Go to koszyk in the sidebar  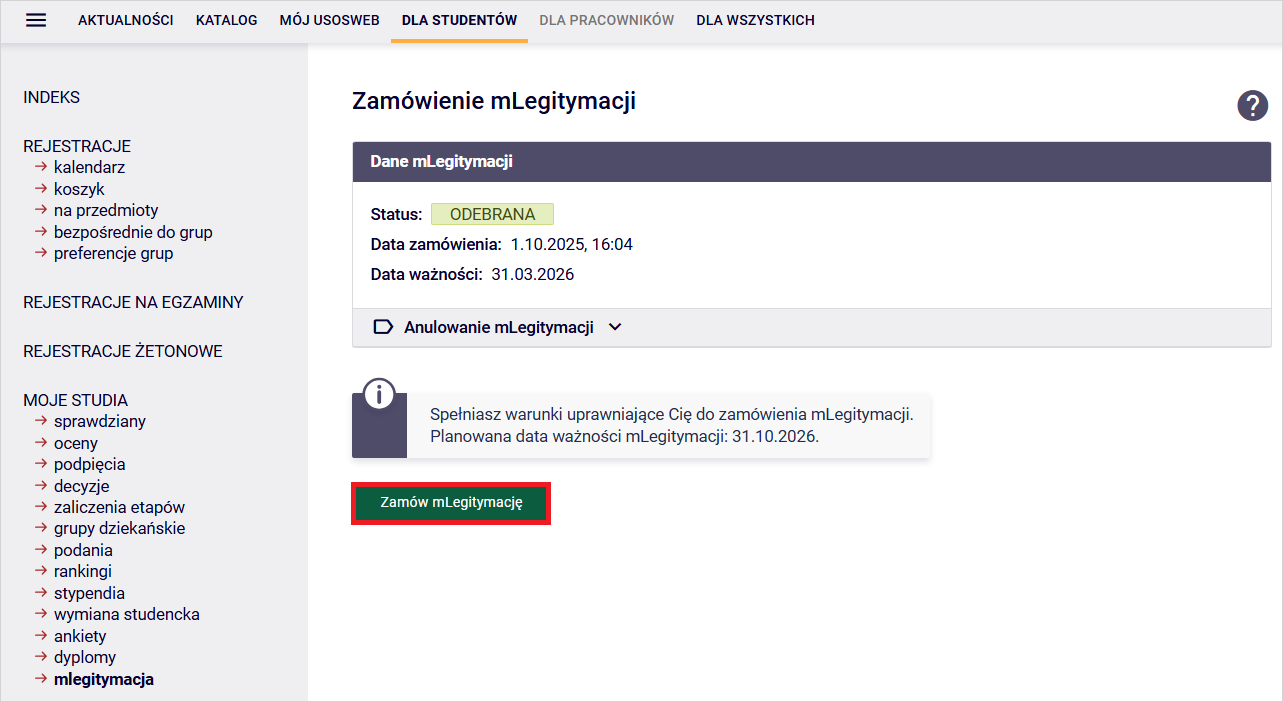[x=79, y=189]
